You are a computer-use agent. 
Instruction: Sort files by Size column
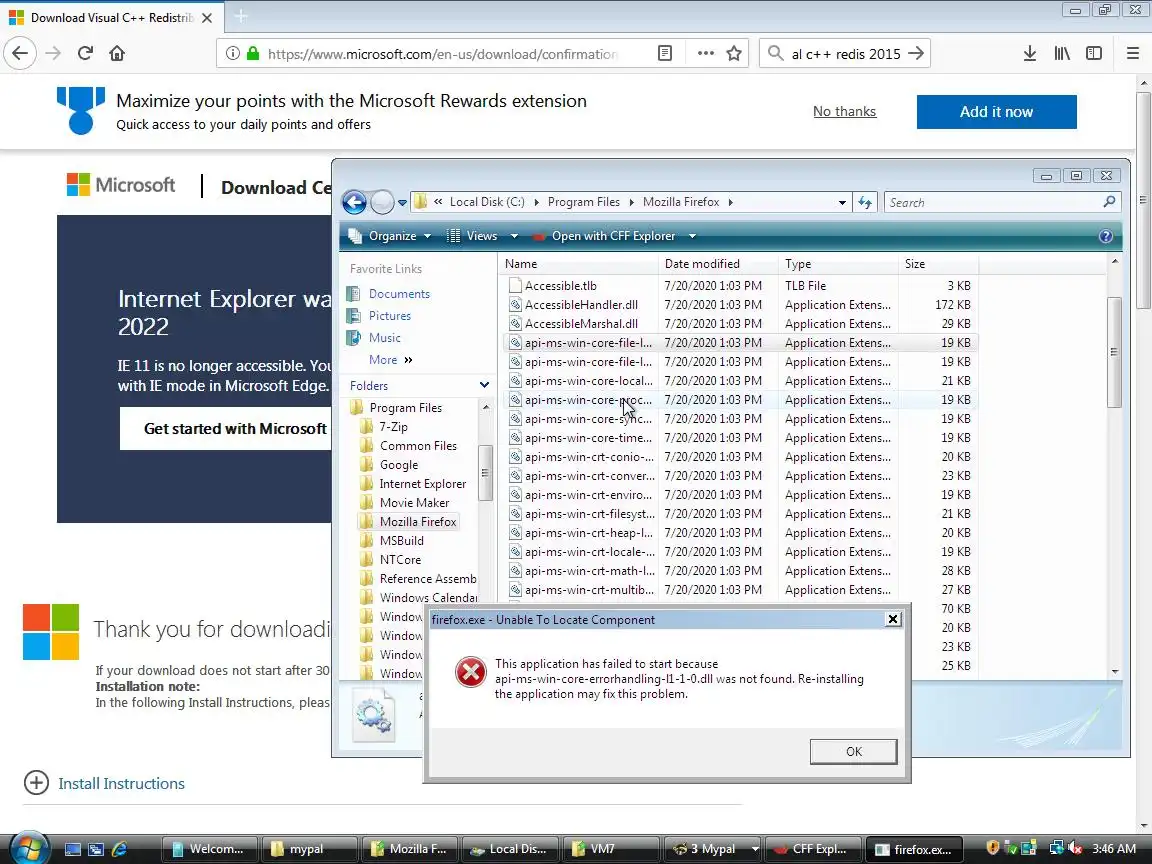937,264
